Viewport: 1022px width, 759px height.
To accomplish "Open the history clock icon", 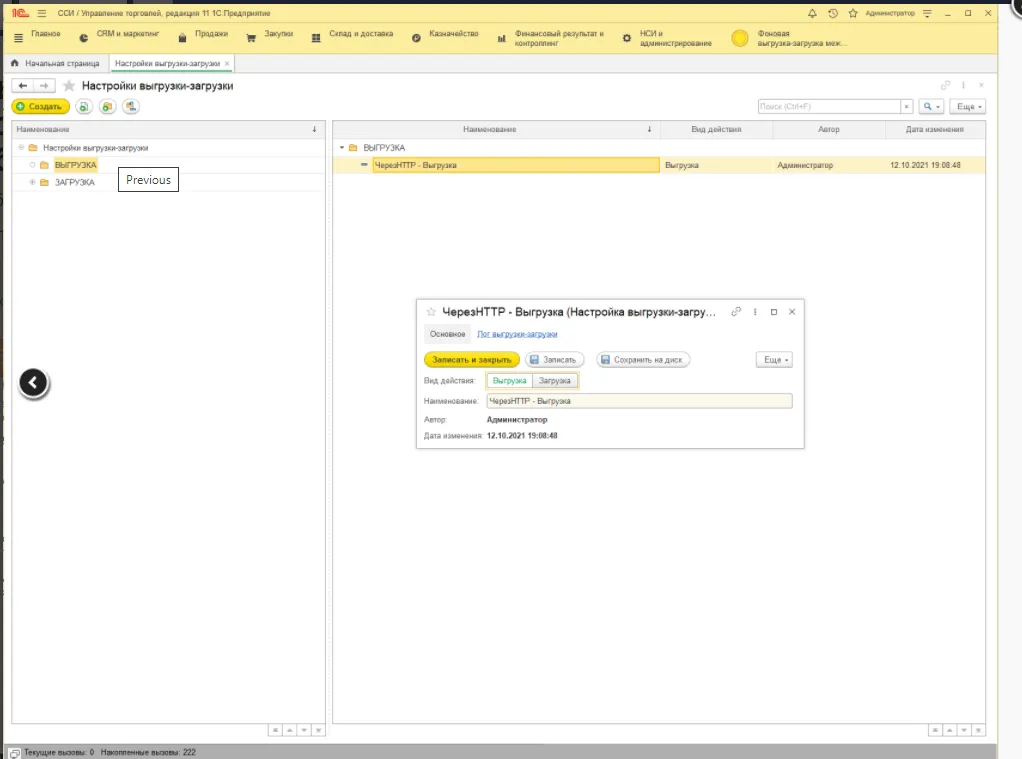I will [x=832, y=13].
